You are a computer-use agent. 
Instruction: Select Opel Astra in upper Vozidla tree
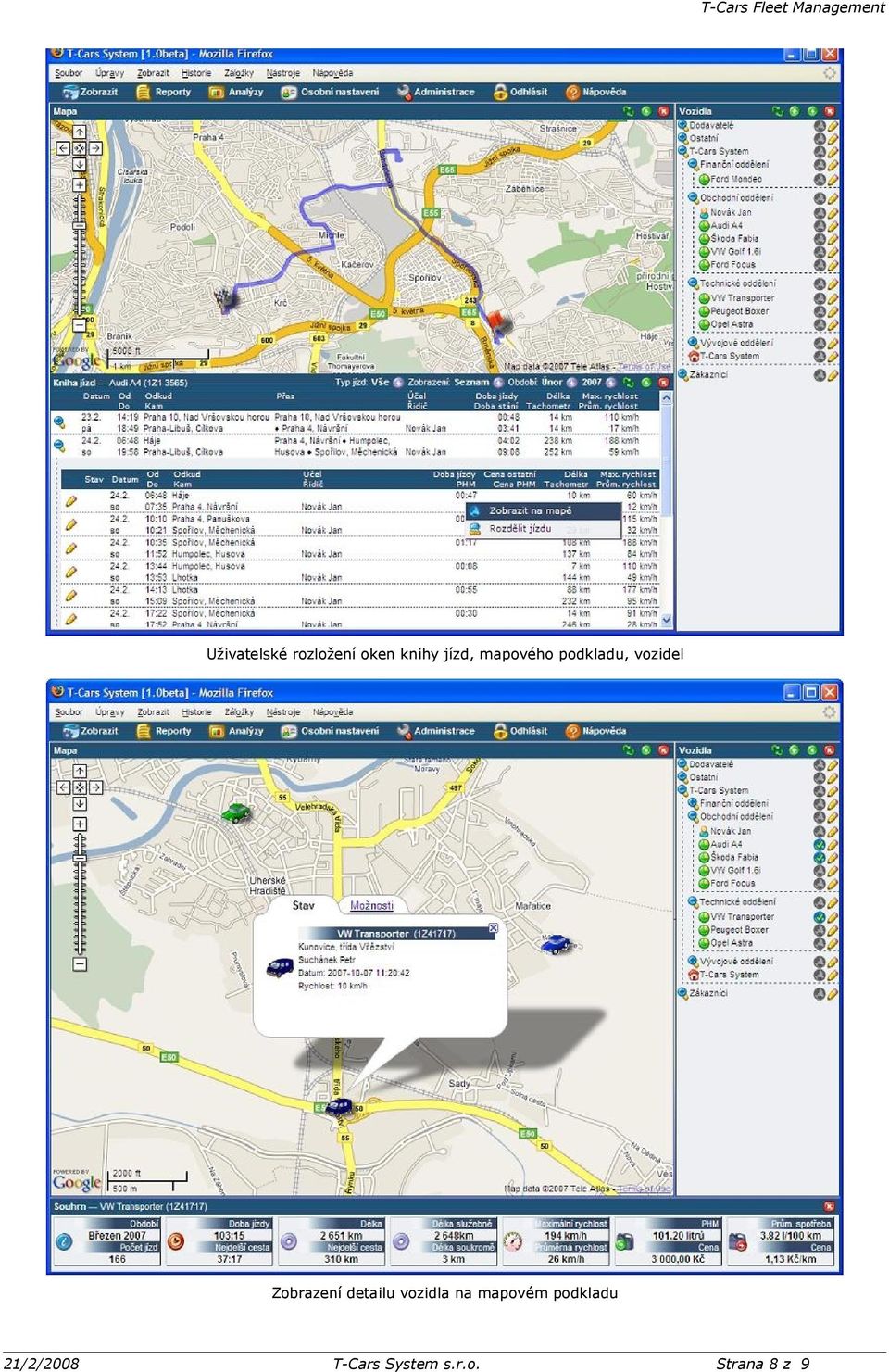coord(731,324)
